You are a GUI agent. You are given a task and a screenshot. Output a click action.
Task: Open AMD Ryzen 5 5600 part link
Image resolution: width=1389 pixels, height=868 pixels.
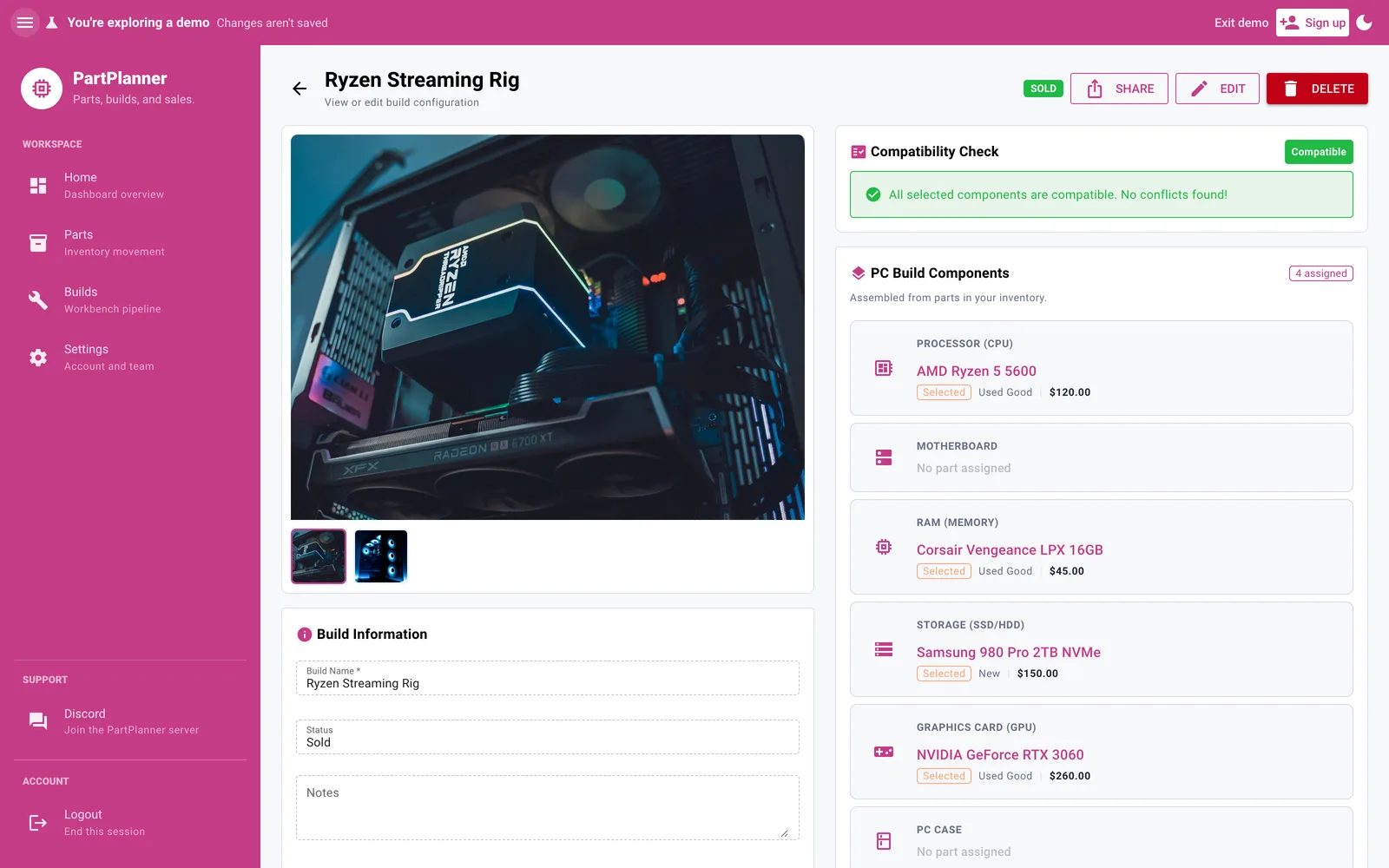pyautogui.click(x=977, y=371)
